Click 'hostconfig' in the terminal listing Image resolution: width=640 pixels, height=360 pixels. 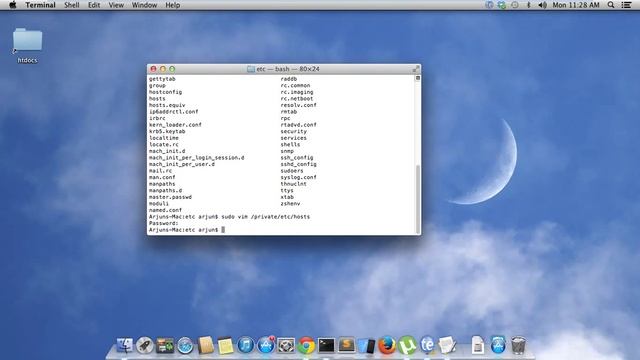pos(165,92)
